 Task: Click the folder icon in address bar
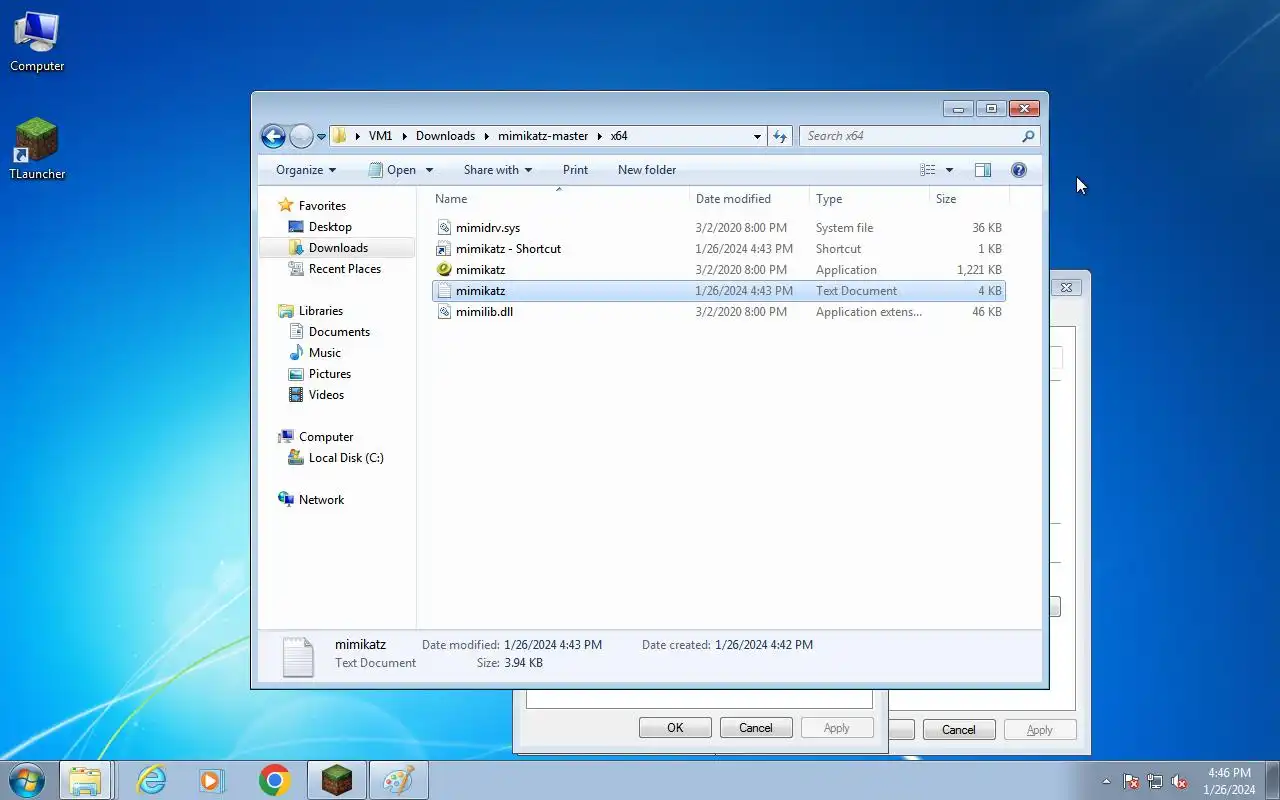tap(340, 136)
